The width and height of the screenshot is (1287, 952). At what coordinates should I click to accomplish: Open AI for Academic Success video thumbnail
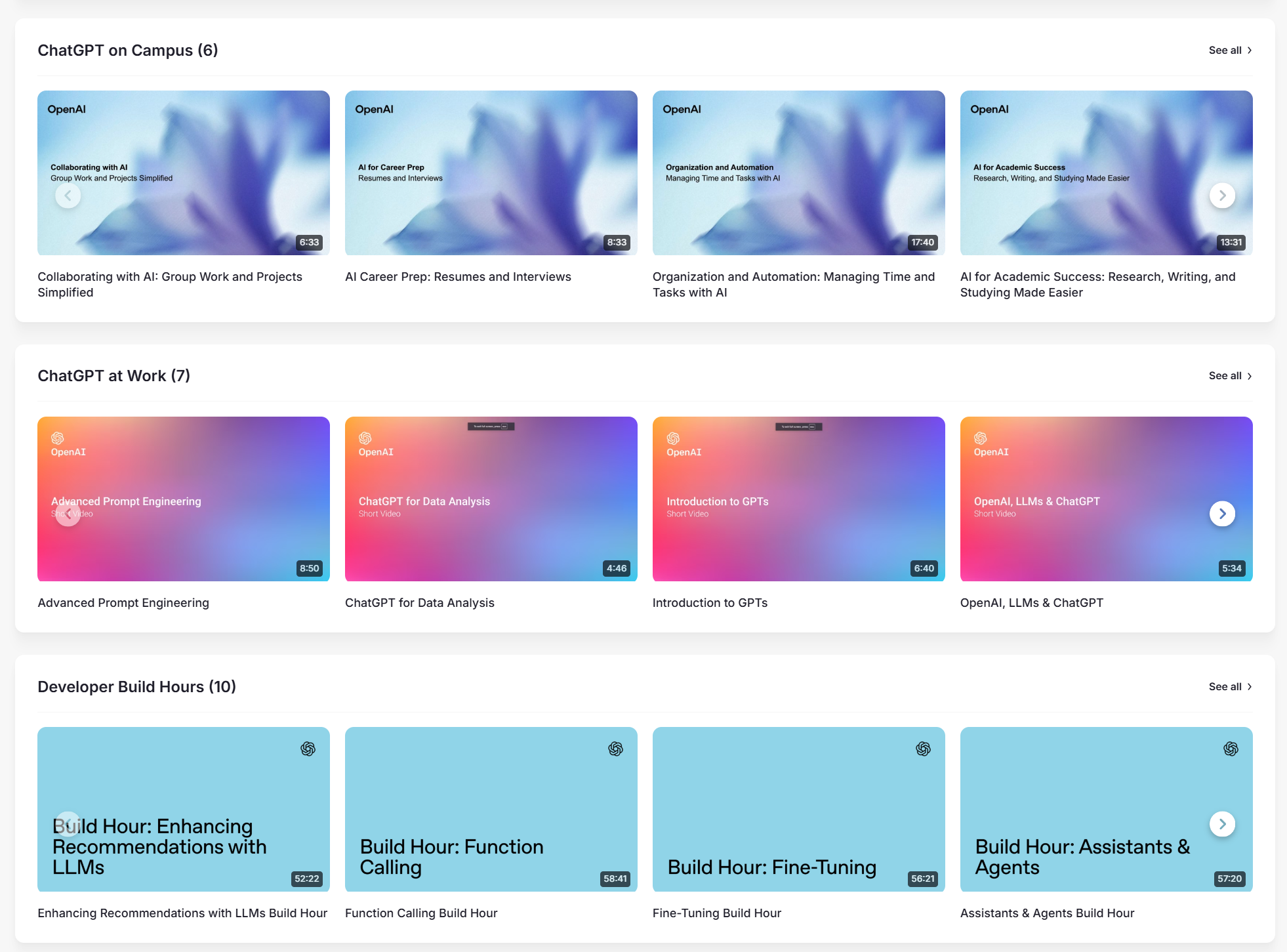tap(1107, 173)
